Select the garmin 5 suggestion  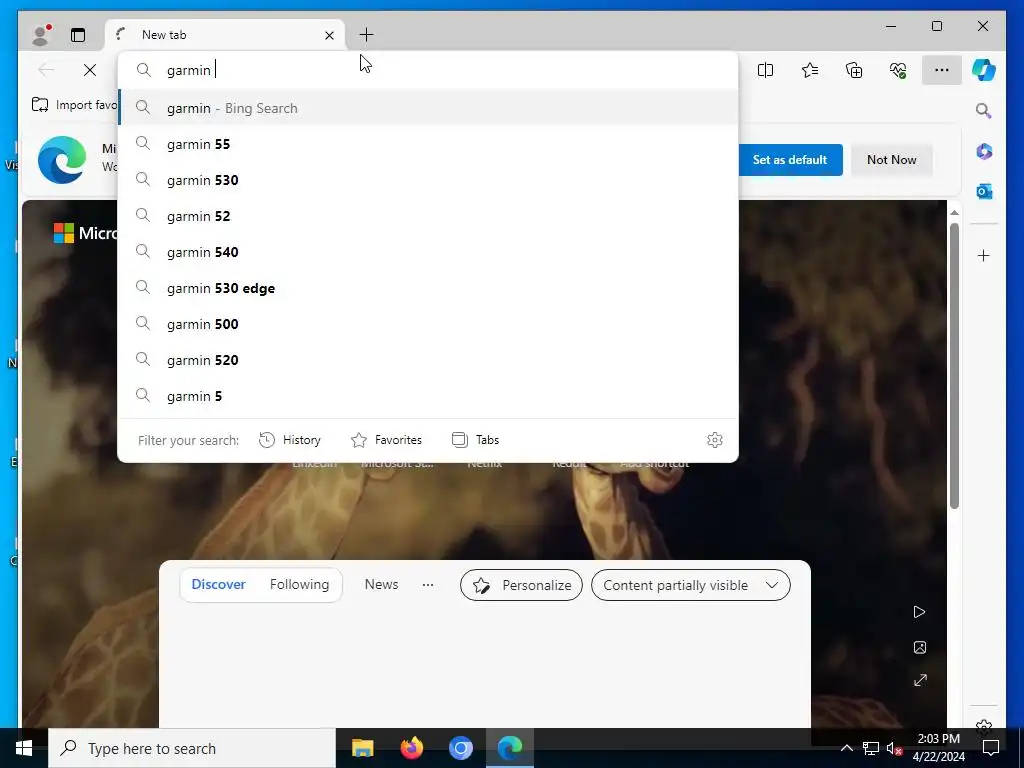click(428, 396)
